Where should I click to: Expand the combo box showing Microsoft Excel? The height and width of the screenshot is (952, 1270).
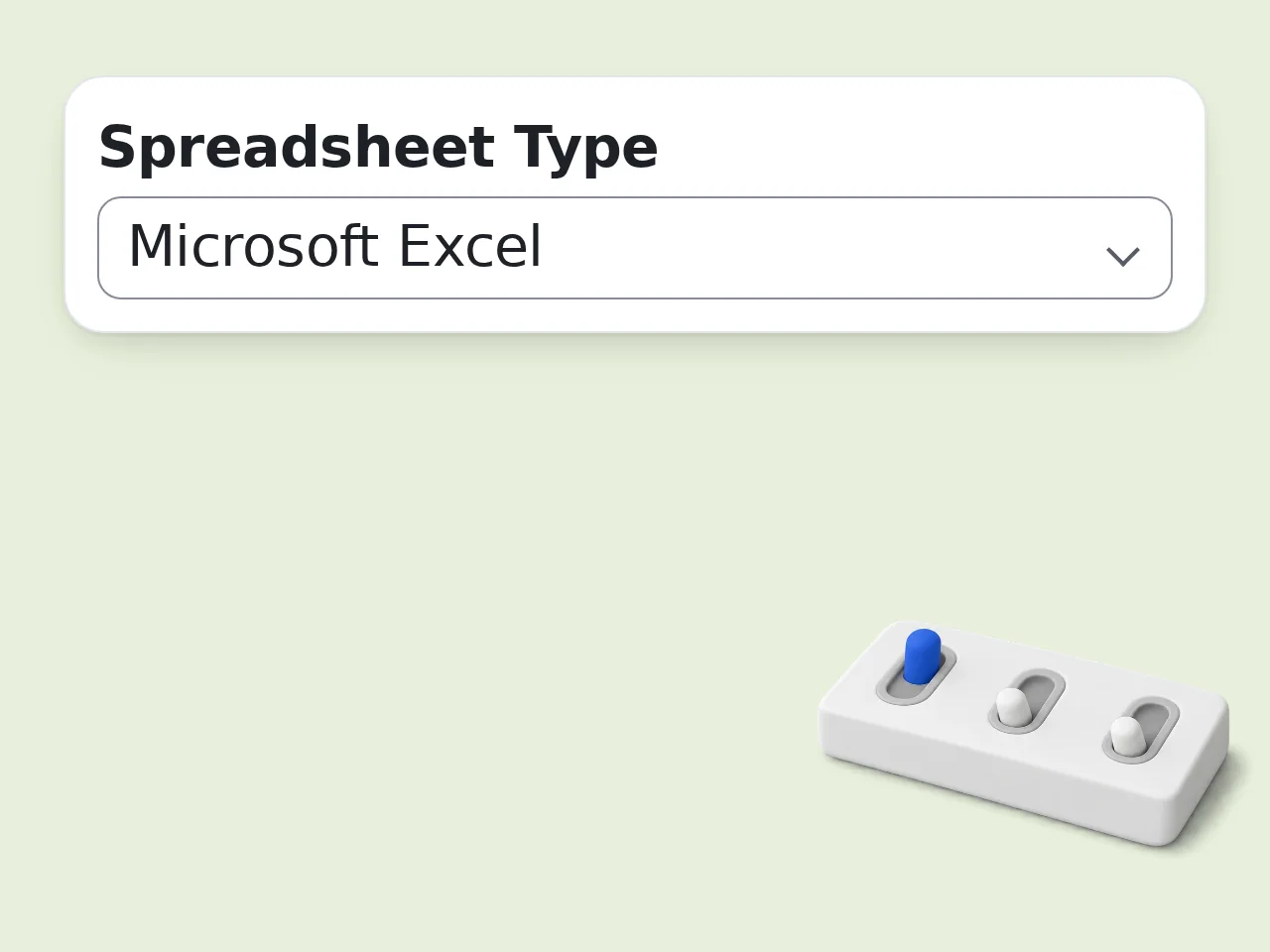[x=635, y=248]
